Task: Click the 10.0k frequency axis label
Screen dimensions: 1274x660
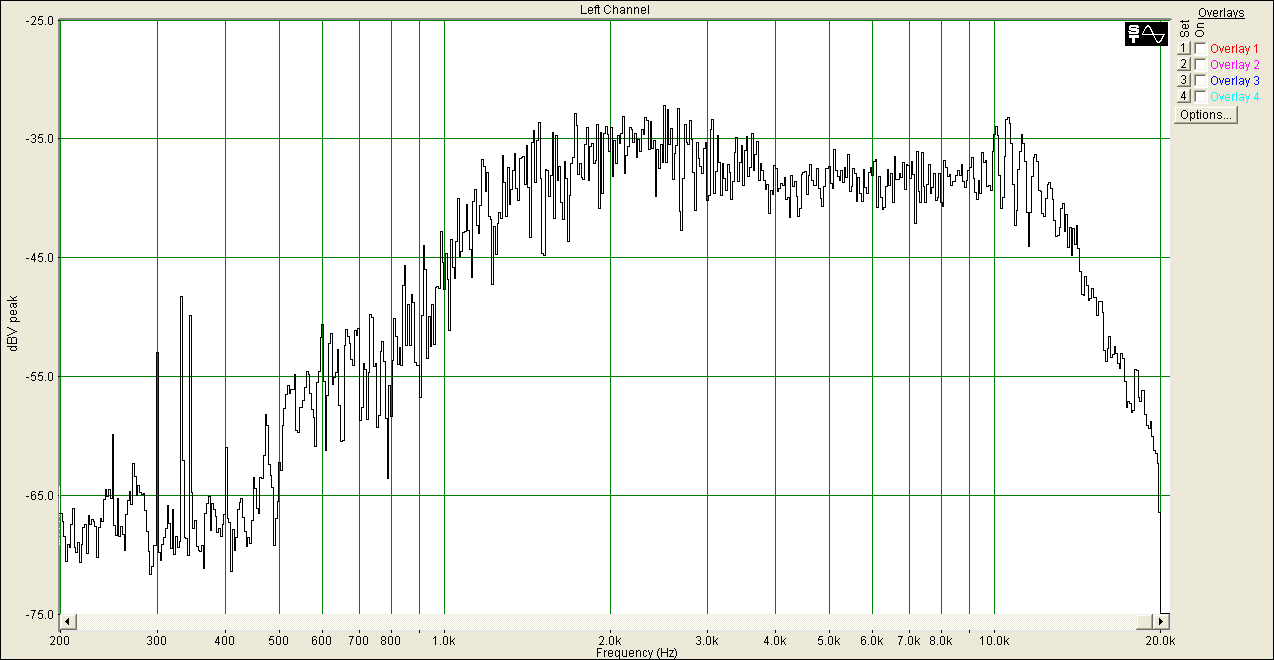Action: (x=994, y=640)
